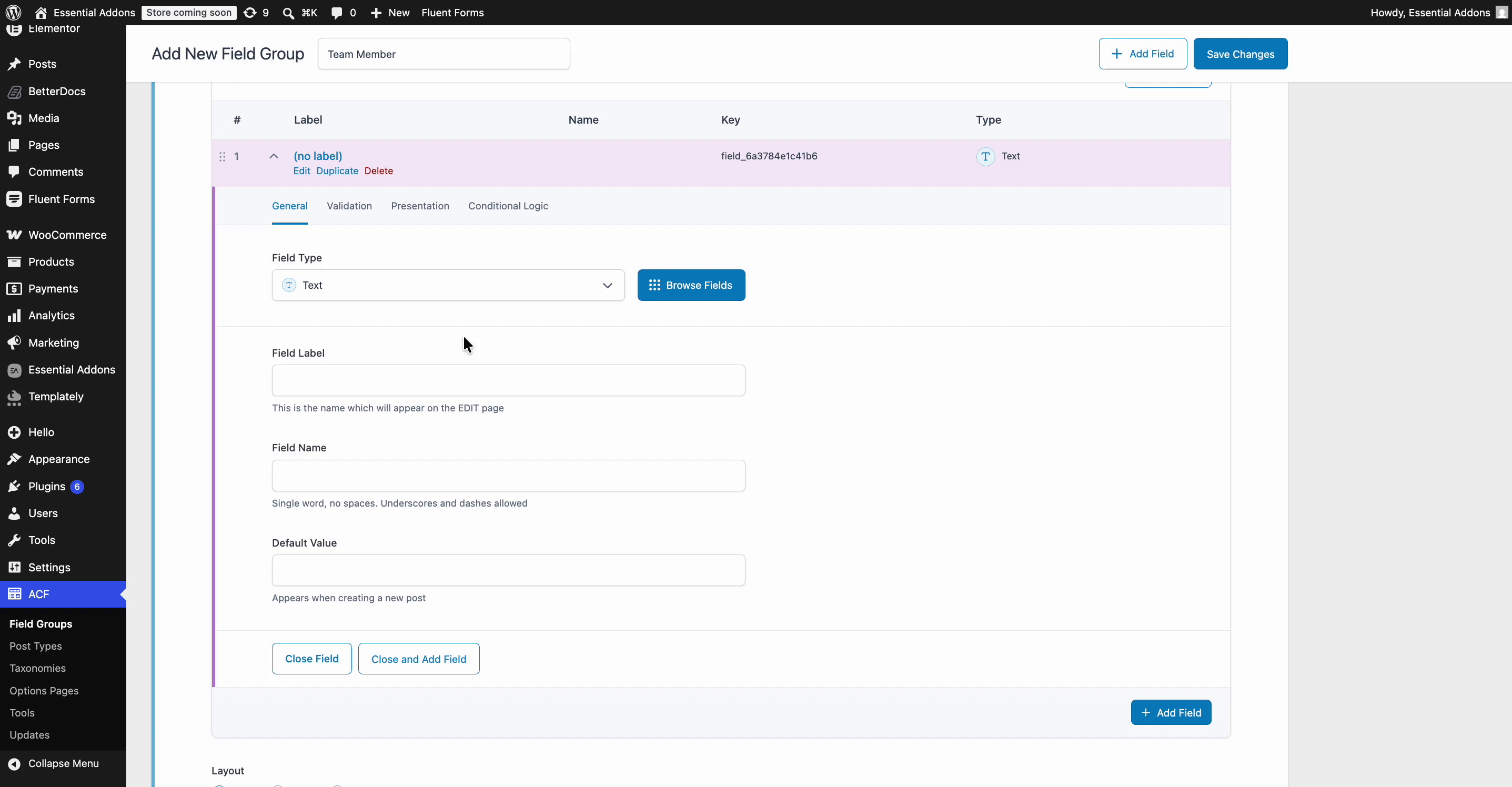Click the user avatar in admin bar

click(x=1501, y=12)
